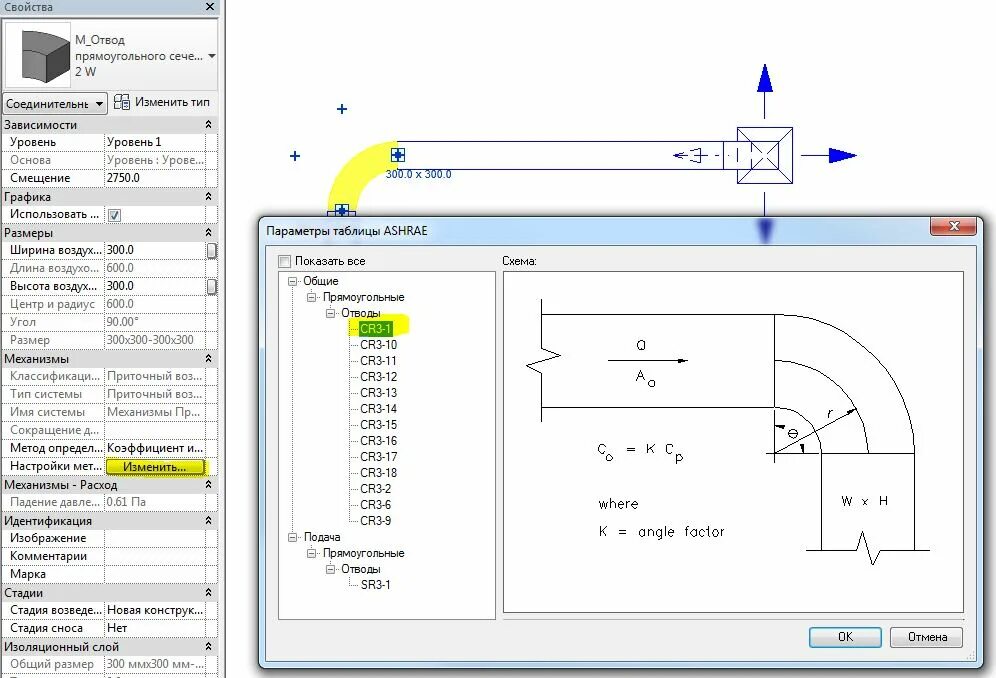Click the blue right arrow control on terminal
This screenshot has height=678, width=996.
pos(842,155)
